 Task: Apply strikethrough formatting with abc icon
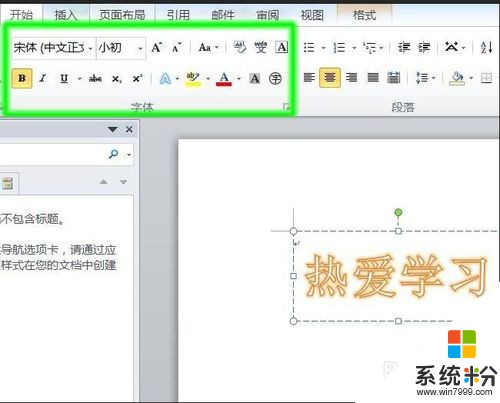pos(95,79)
